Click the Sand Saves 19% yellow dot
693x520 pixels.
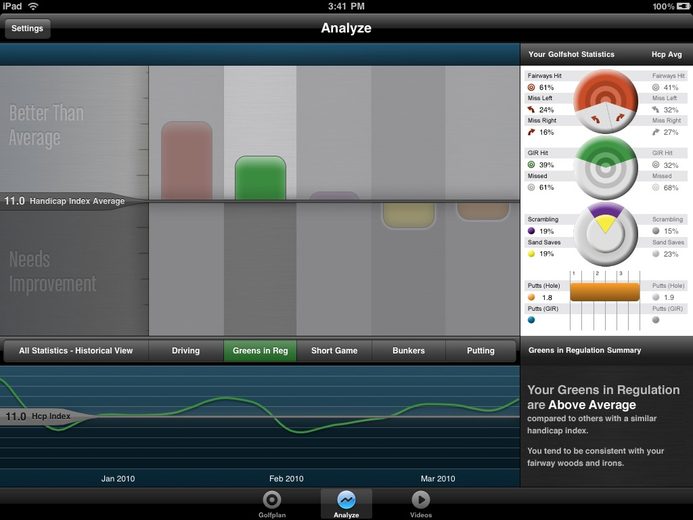[x=532, y=254]
